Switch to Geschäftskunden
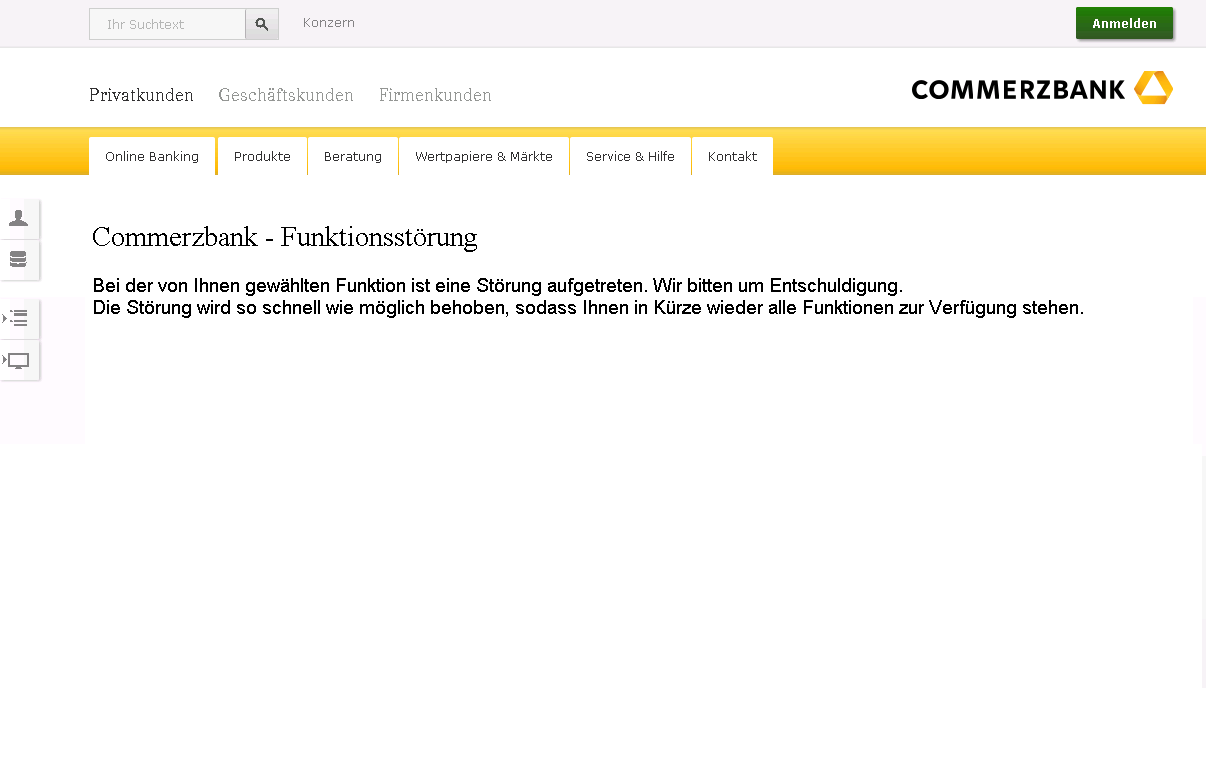Image resolution: width=1206 pixels, height=782 pixels. tap(286, 95)
